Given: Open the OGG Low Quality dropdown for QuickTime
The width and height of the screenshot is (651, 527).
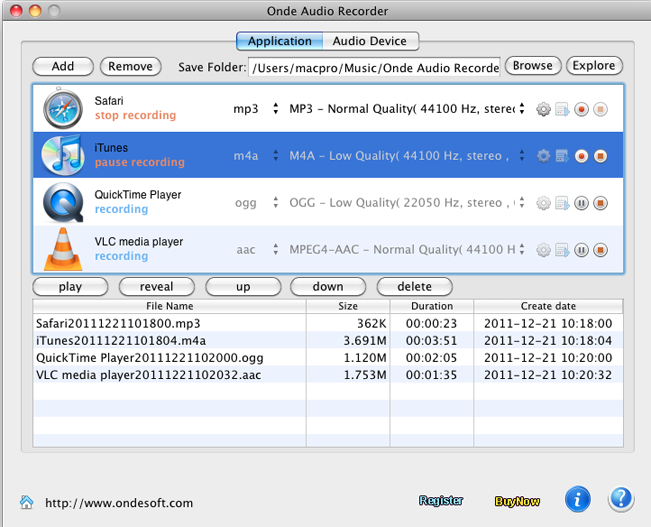Looking at the screenshot, I should tap(407, 203).
